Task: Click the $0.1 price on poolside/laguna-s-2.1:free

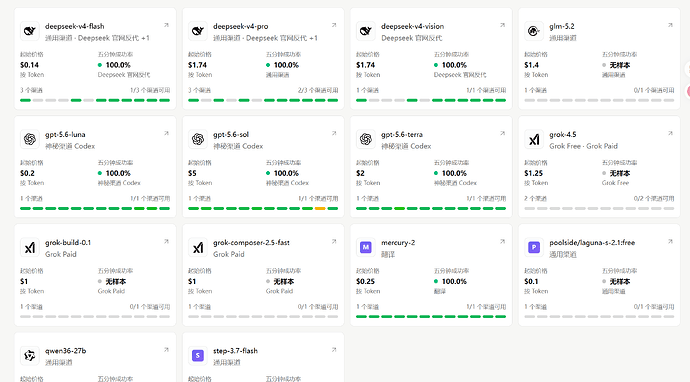Action: click(531, 282)
